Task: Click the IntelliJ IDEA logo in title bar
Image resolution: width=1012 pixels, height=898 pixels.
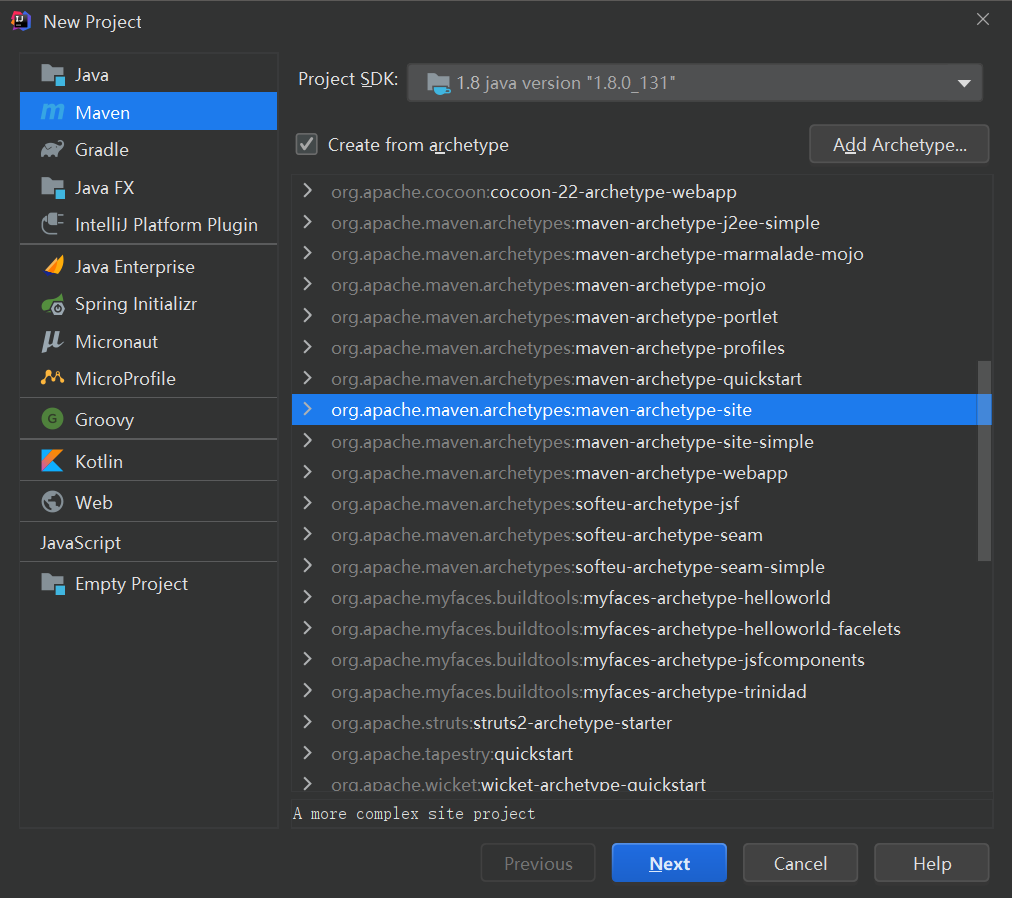Action: pyautogui.click(x=21, y=21)
